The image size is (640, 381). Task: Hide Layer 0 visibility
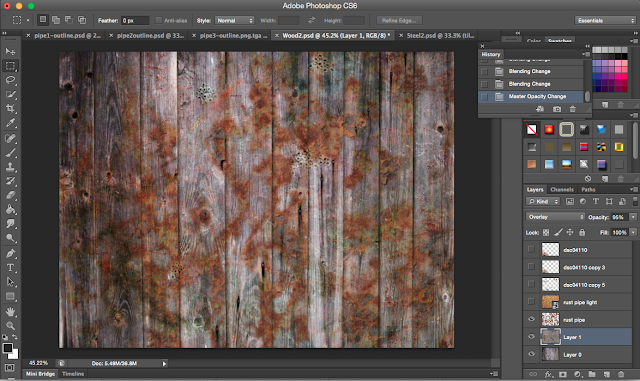click(531, 354)
